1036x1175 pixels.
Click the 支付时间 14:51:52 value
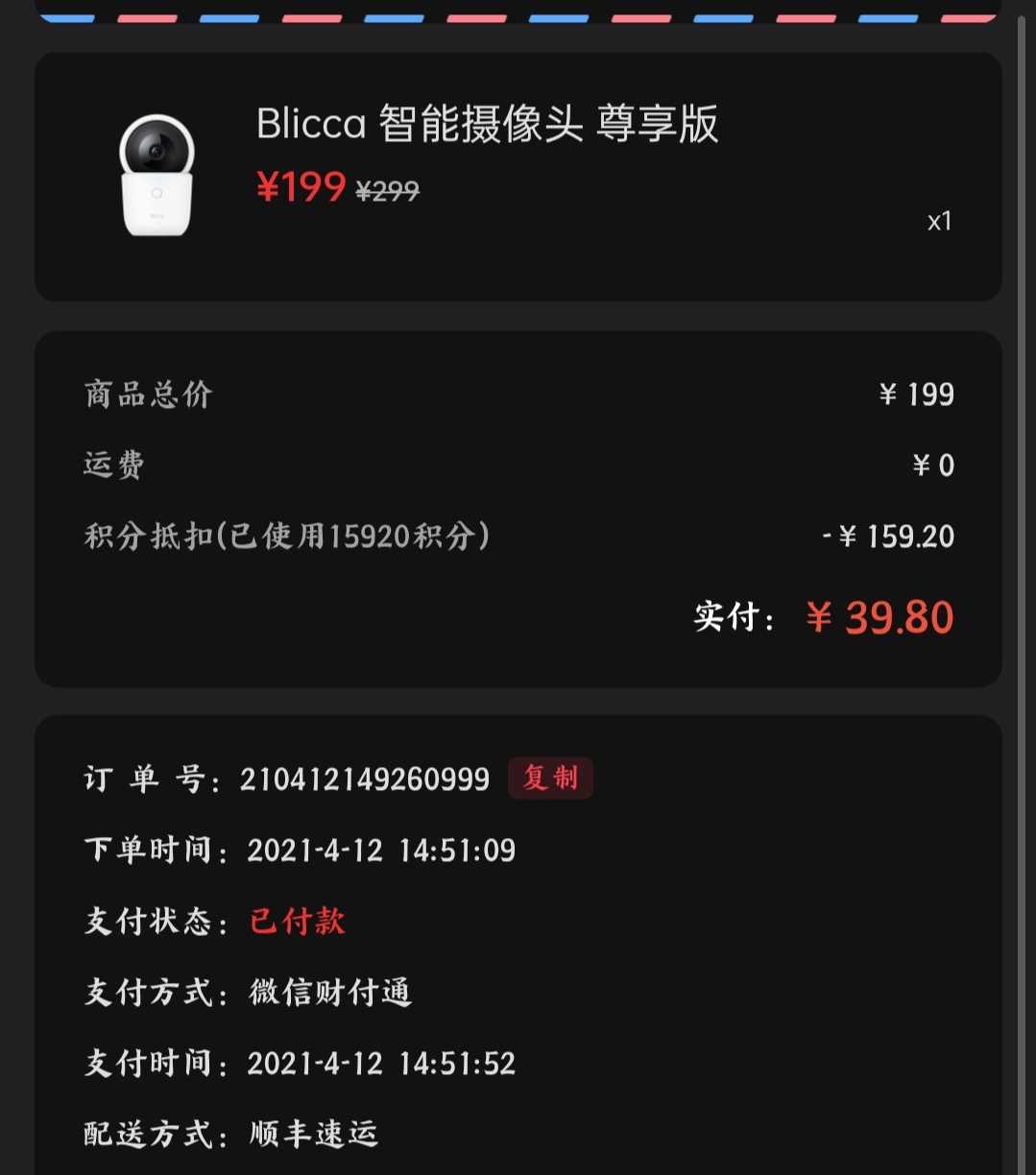coord(381,1064)
